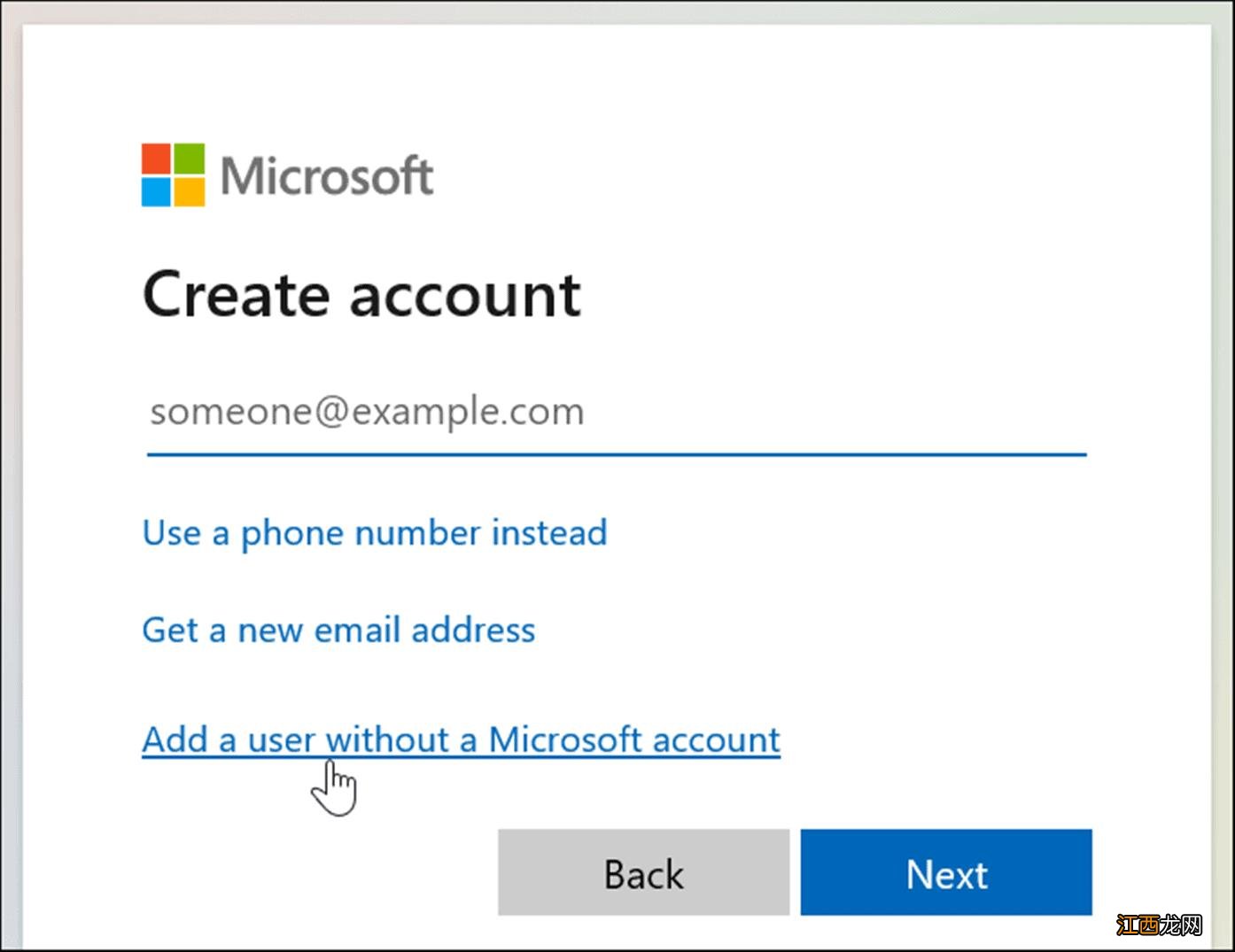
Task: Open 'Use a phone number instead' link
Action: (375, 533)
